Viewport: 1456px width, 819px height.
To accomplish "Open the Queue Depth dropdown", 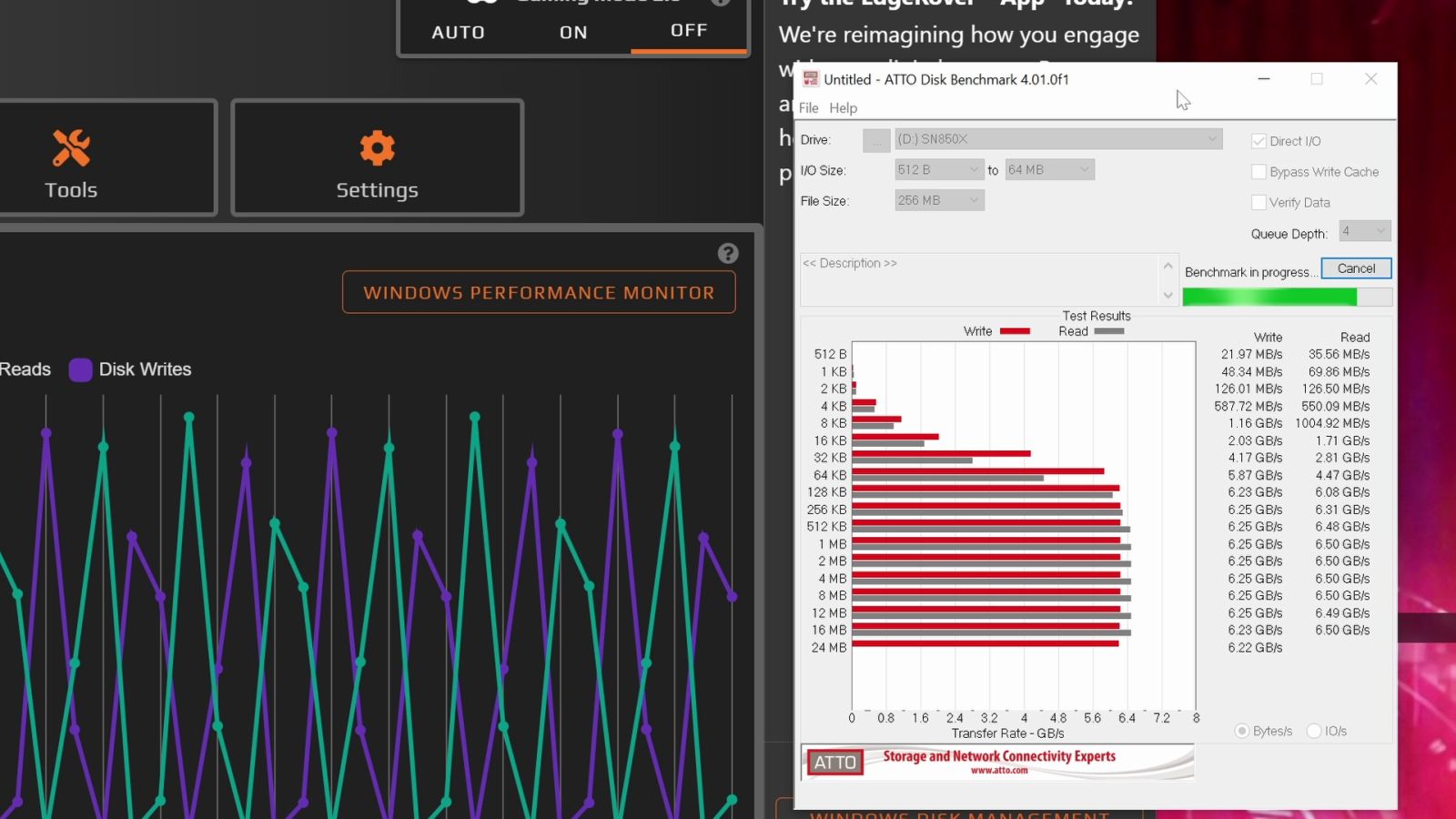I will 1365,231.
